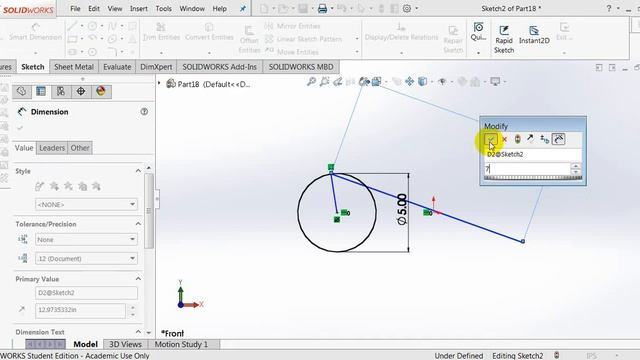Click Previous View icon

click(338, 82)
